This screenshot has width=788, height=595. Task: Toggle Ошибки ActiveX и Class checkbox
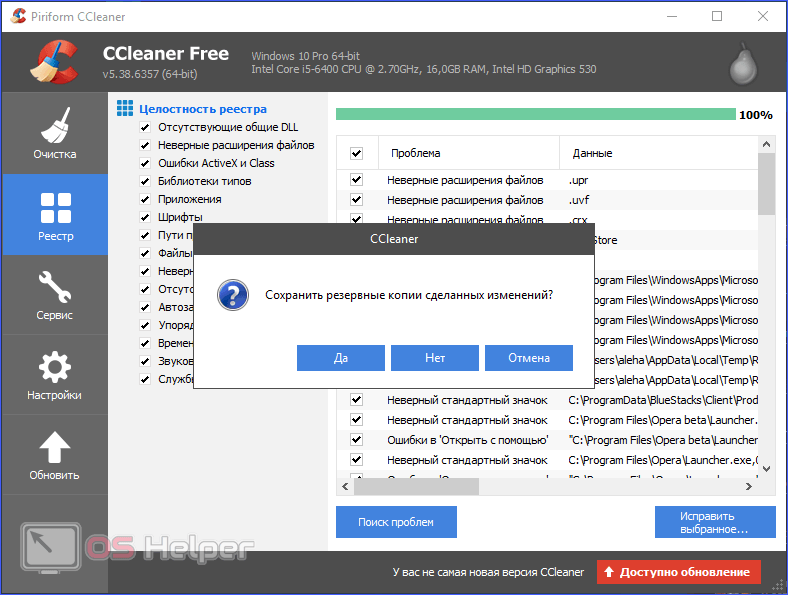(145, 163)
